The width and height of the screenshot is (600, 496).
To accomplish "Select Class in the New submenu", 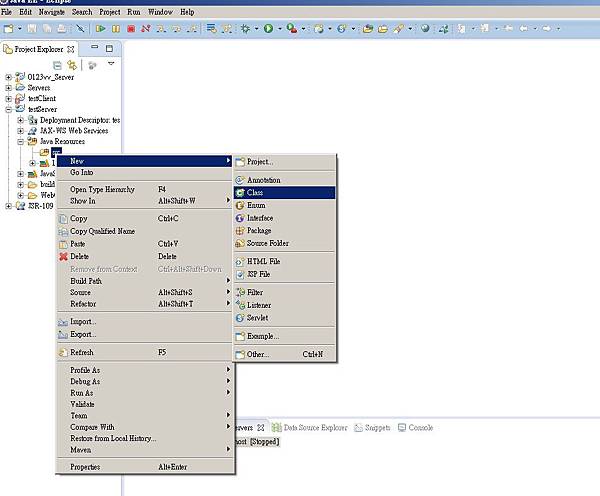I will (256, 192).
